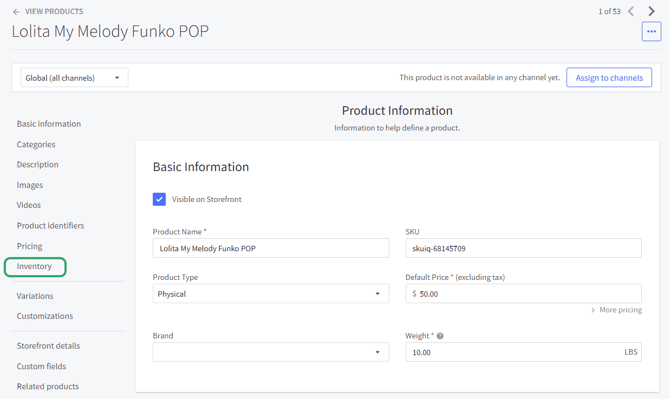Jump to Basic information section
Screen dimensions: 670x399
[x=49, y=124]
